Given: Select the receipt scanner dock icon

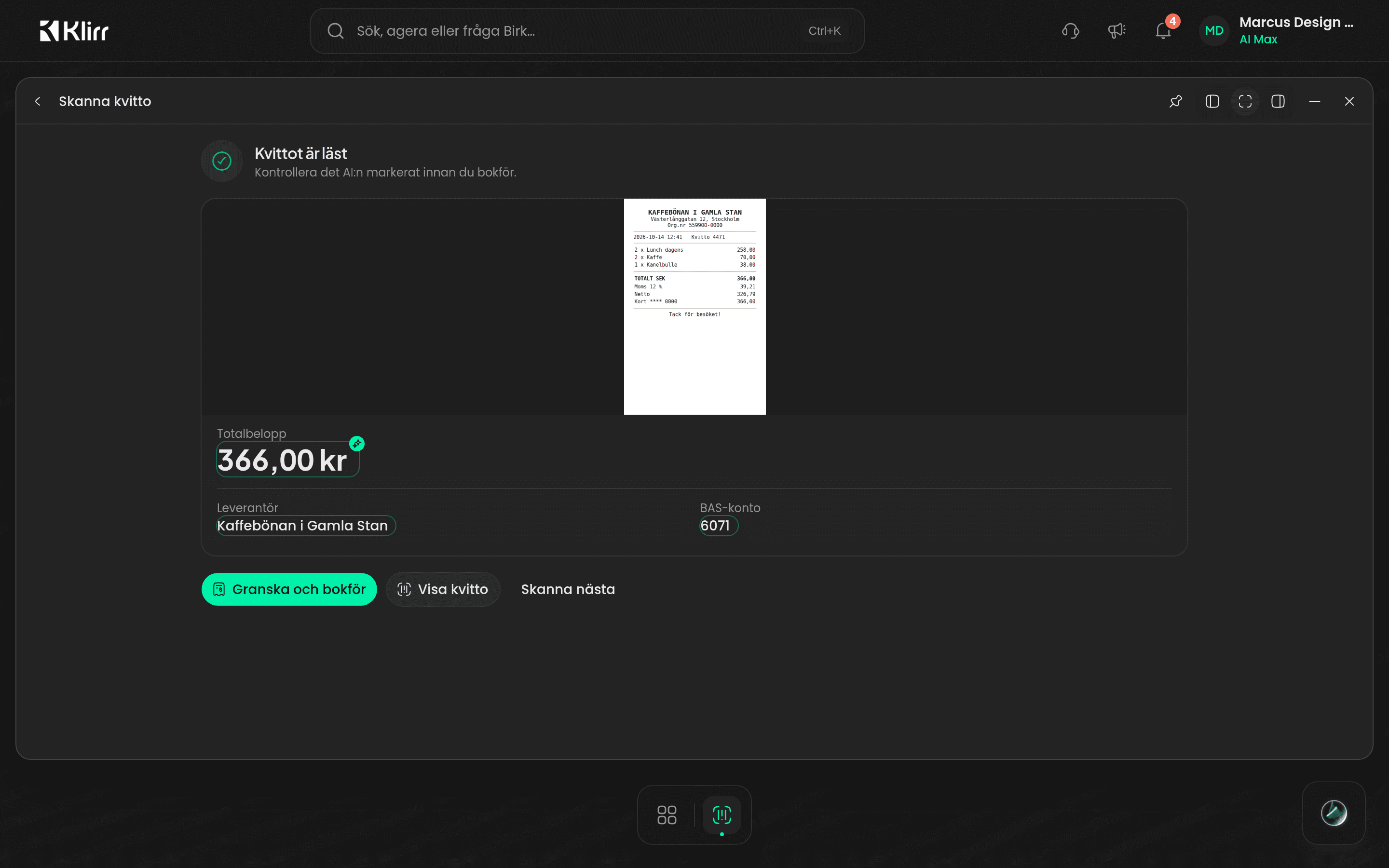Looking at the screenshot, I should point(722,814).
